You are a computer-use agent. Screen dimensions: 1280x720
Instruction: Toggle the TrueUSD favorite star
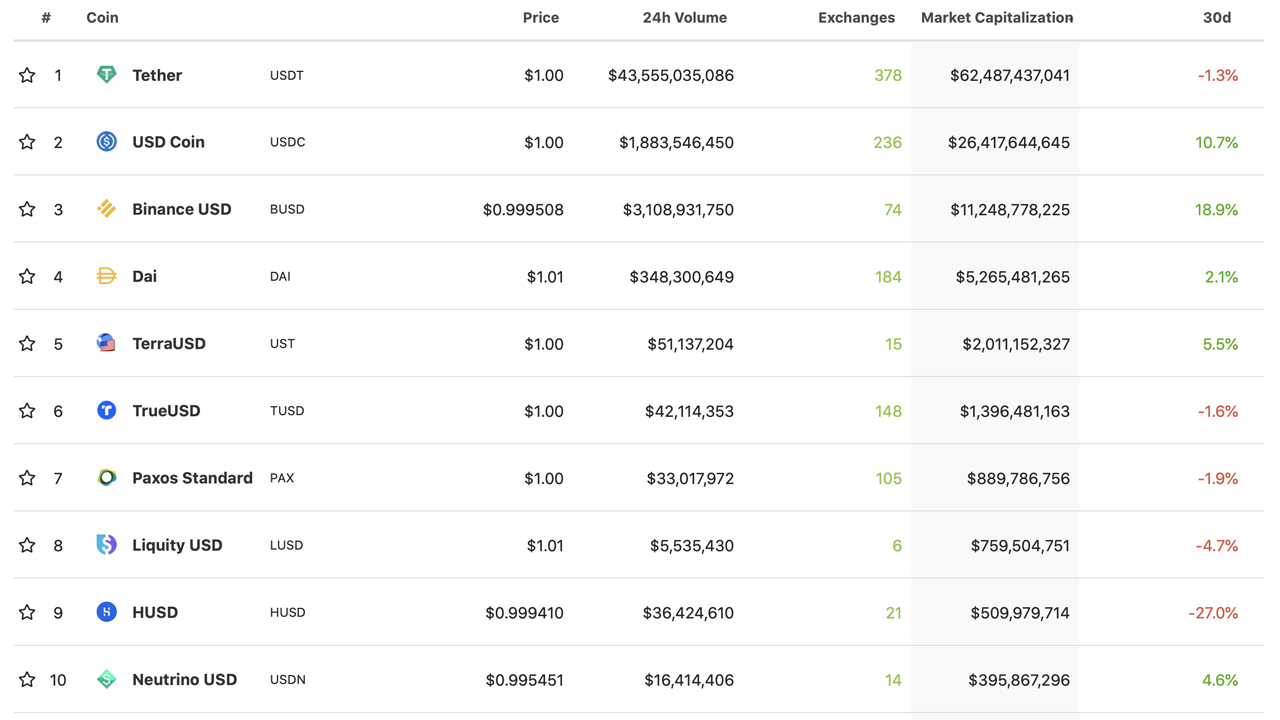point(27,410)
